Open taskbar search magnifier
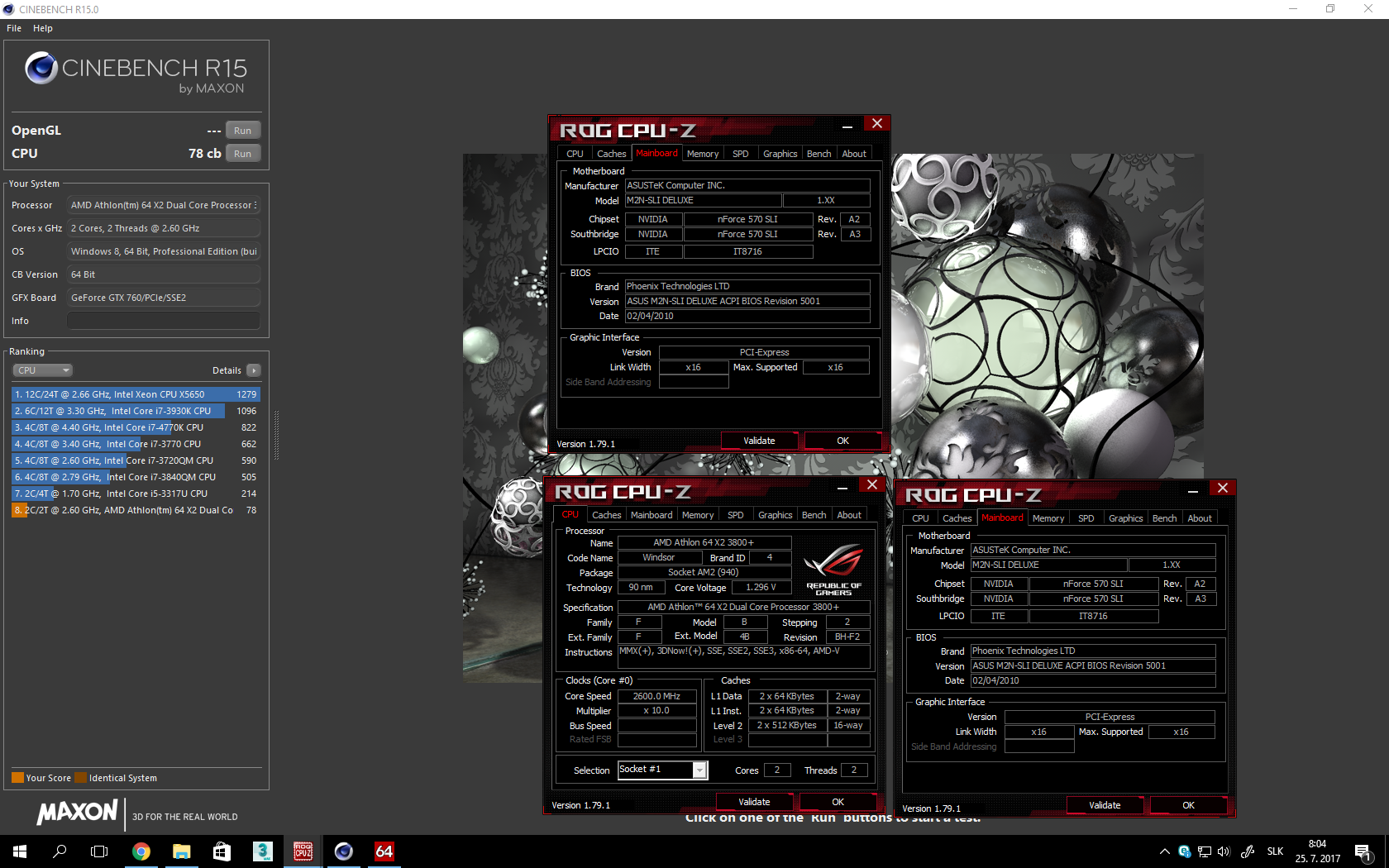 tap(60, 851)
